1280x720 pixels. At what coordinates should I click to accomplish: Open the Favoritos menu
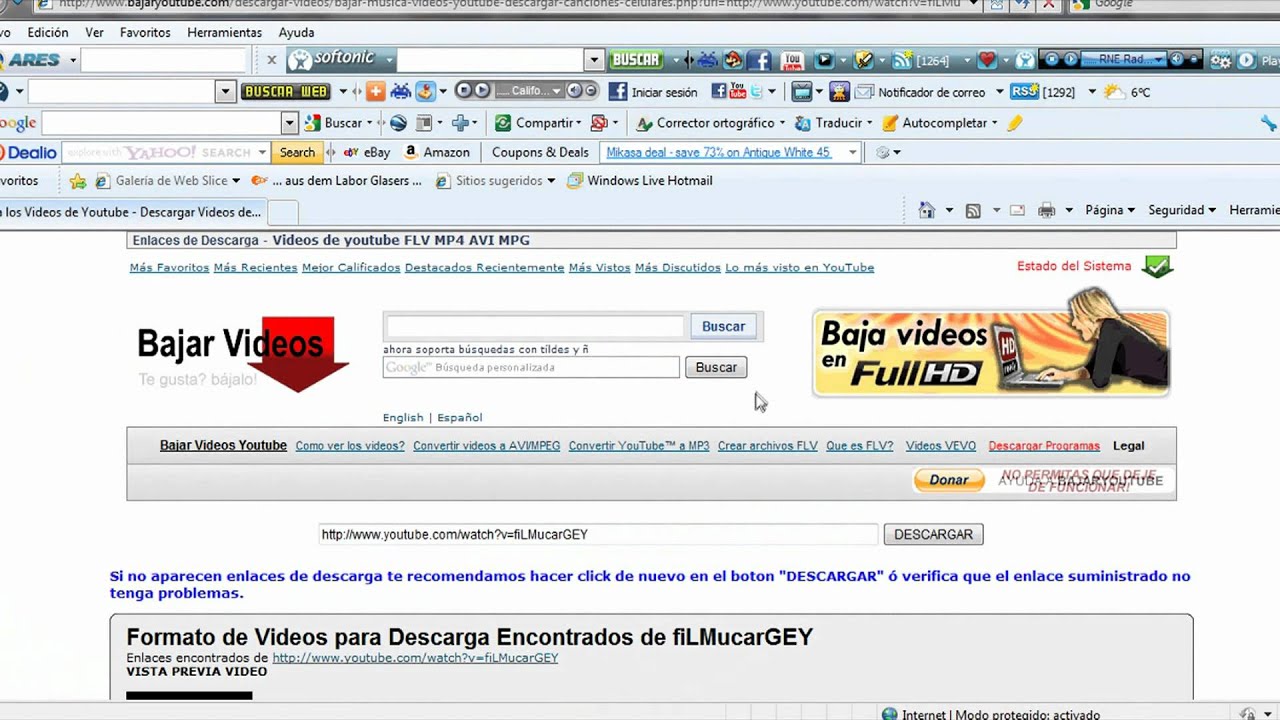[x=145, y=32]
